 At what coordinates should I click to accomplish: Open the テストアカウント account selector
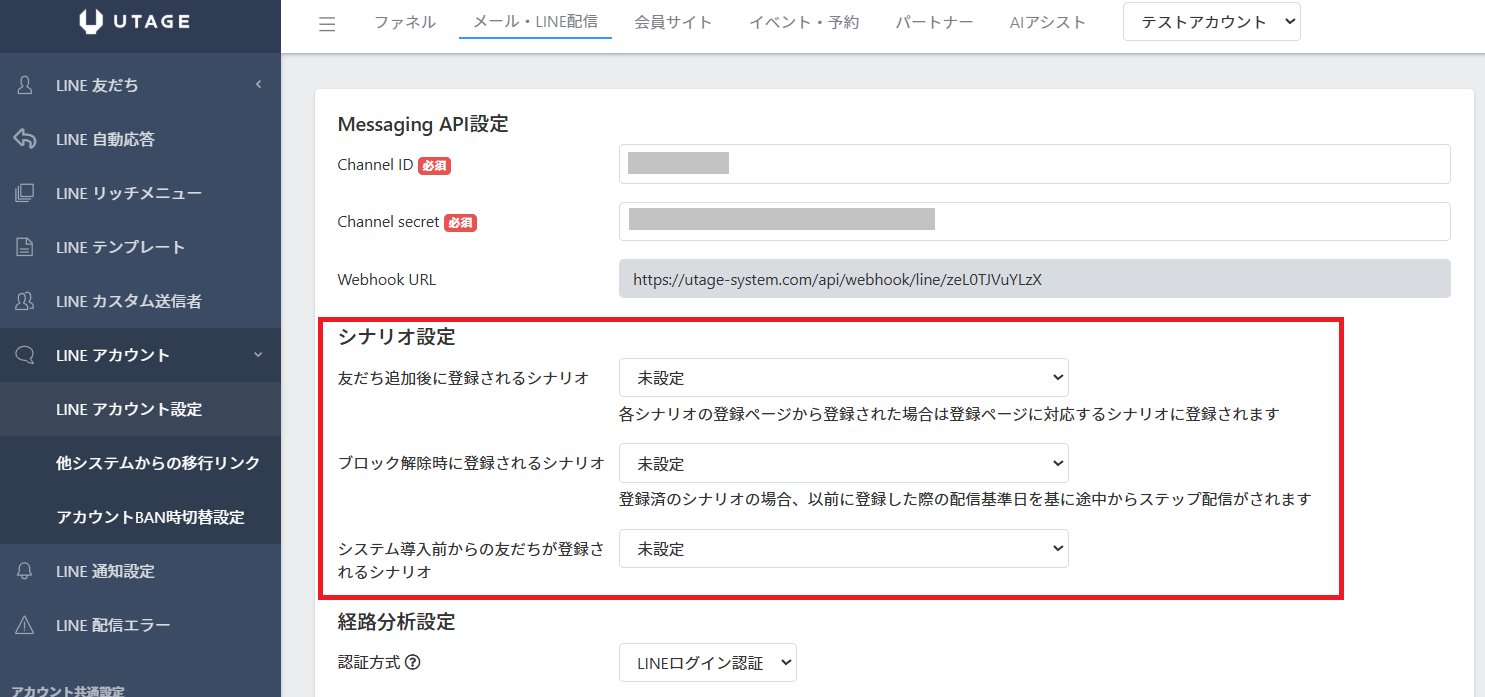point(1211,22)
